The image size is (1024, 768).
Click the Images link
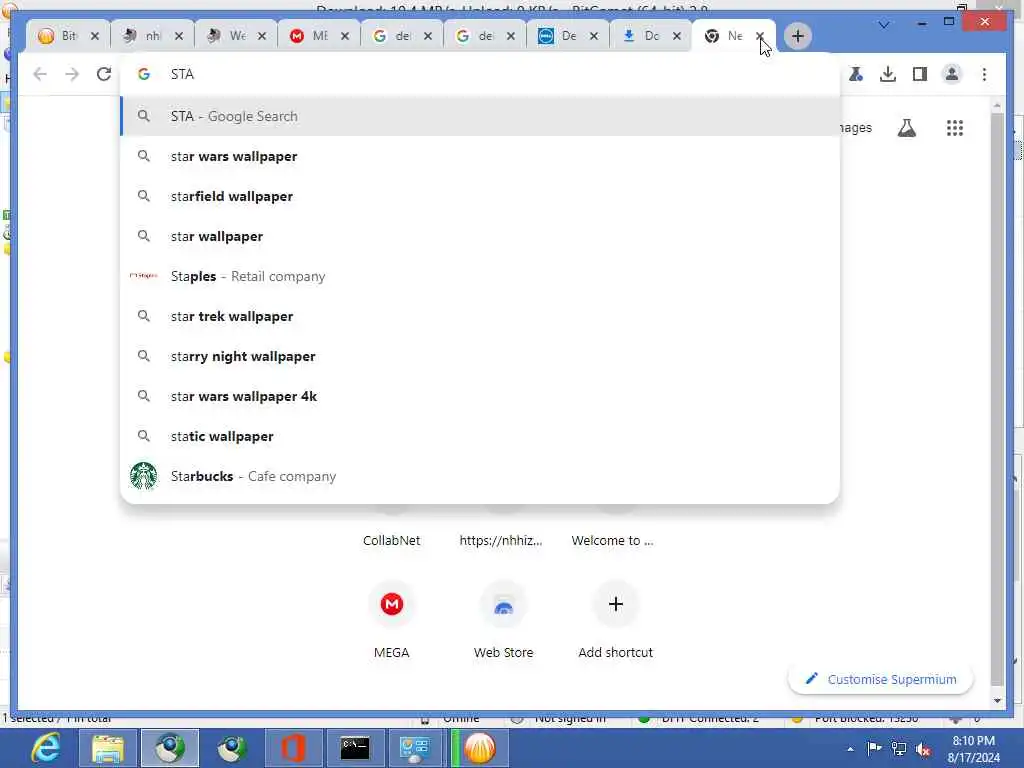point(856,128)
